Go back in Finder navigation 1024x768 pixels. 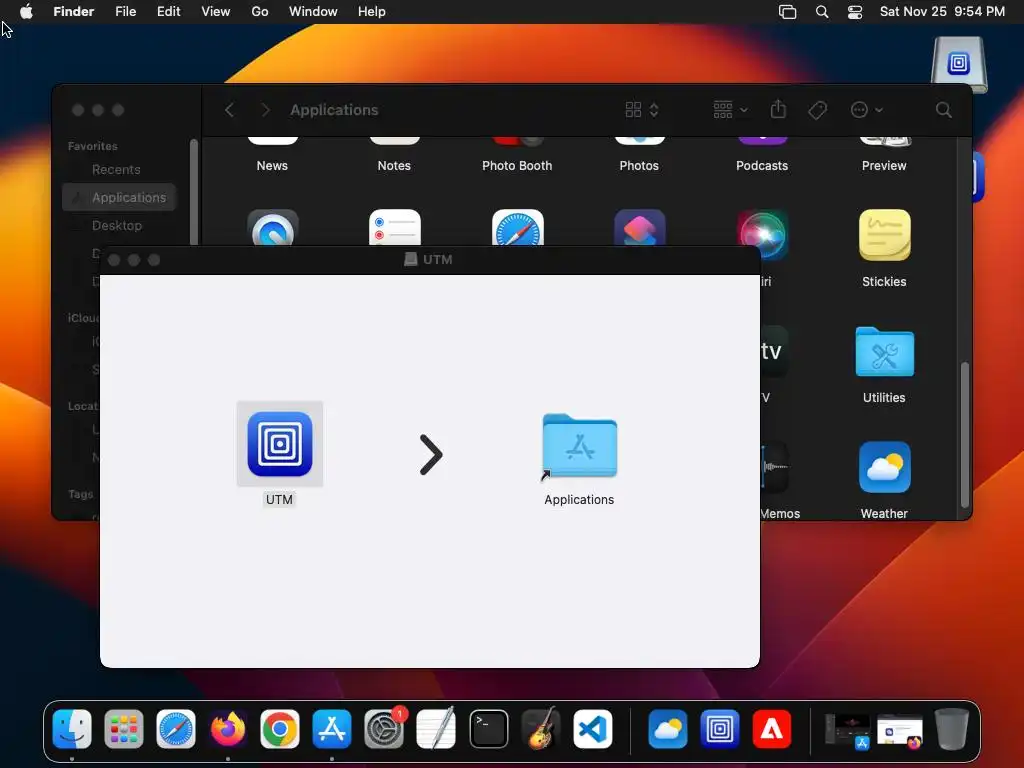pyautogui.click(x=229, y=110)
